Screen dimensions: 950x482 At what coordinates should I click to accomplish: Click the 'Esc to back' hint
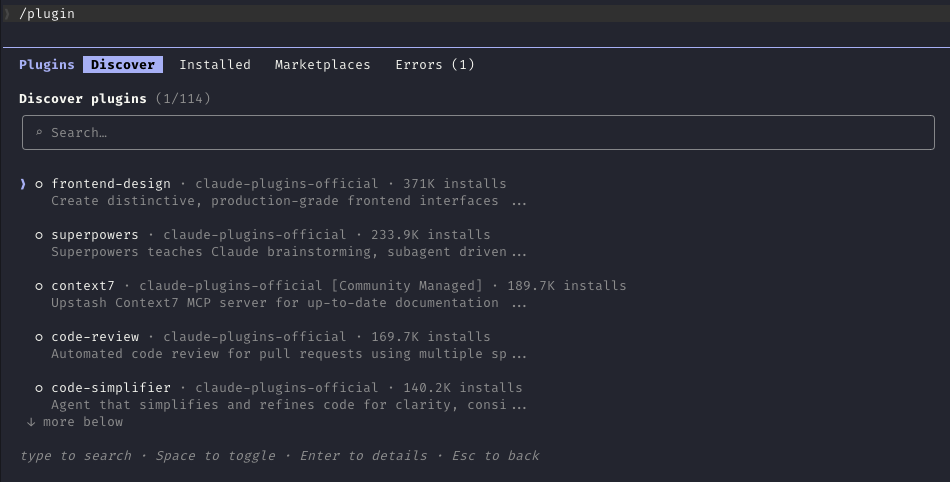(x=496, y=456)
